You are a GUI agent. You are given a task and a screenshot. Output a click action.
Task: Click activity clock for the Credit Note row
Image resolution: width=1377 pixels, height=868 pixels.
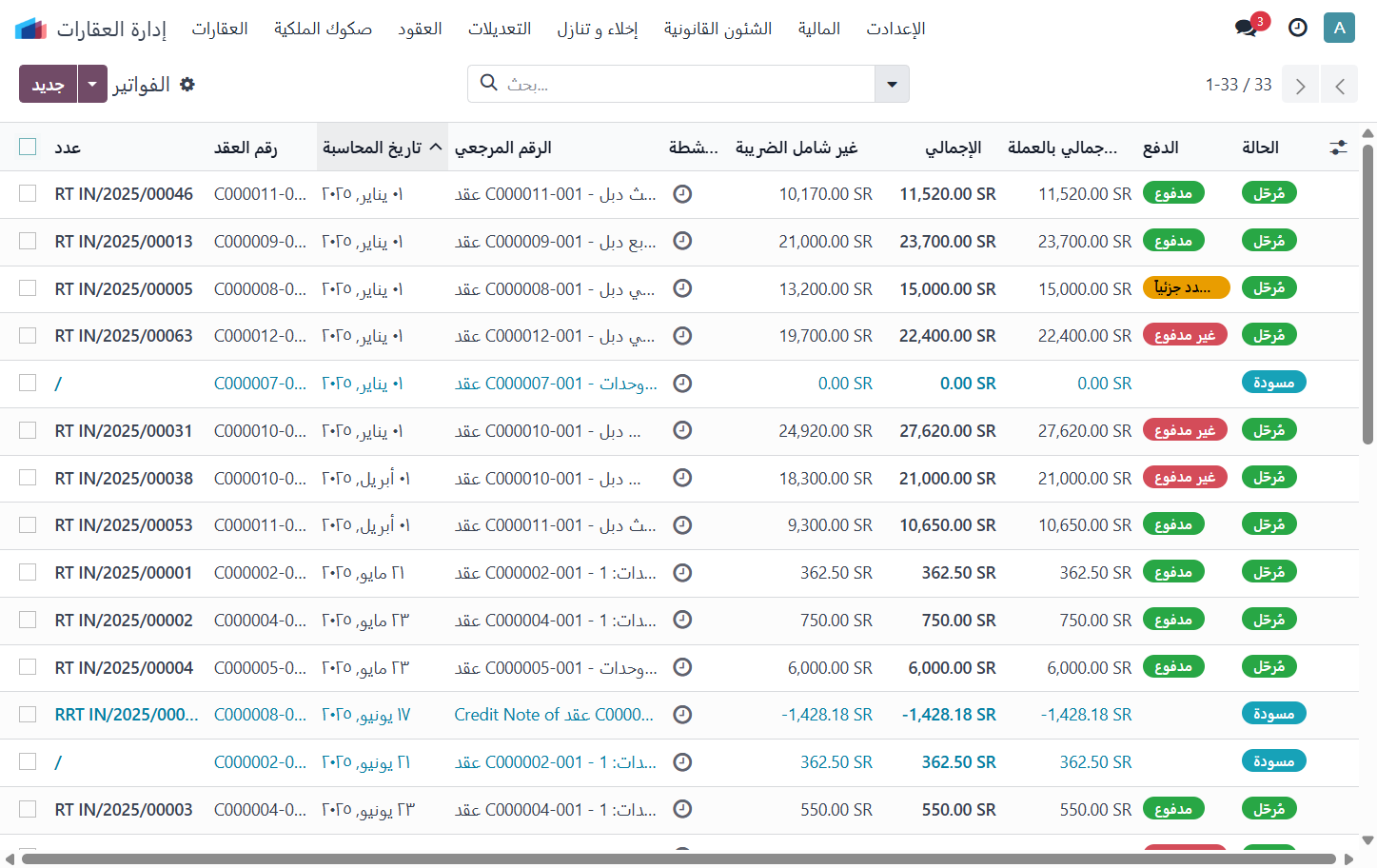pyautogui.click(x=682, y=715)
